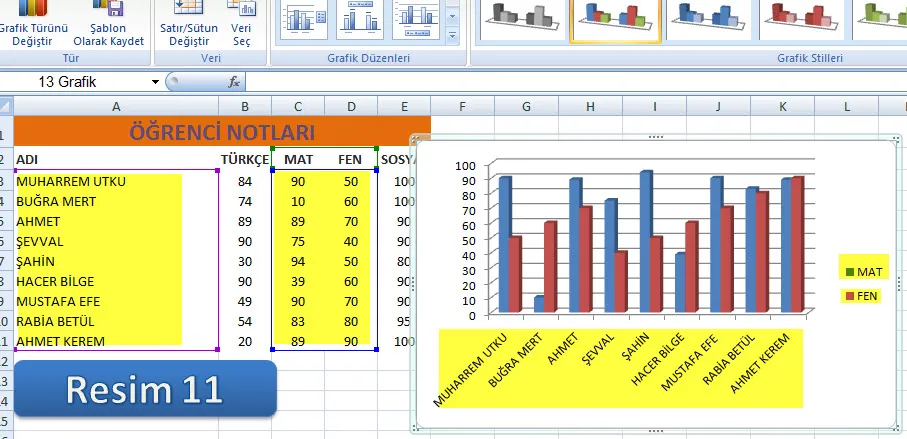Click the MAT legend entry
This screenshot has width=907, height=439.
(863, 271)
